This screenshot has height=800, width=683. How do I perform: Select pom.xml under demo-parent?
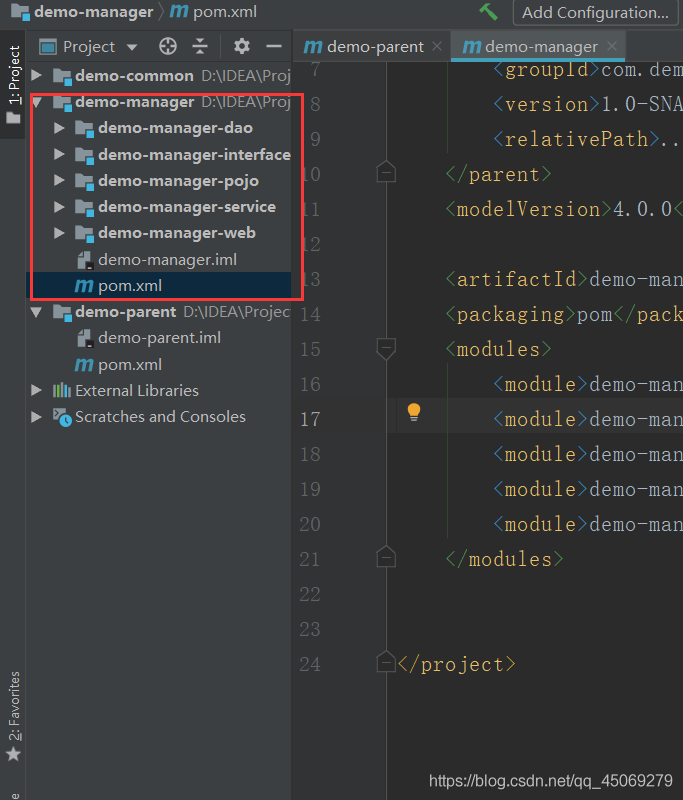point(130,365)
